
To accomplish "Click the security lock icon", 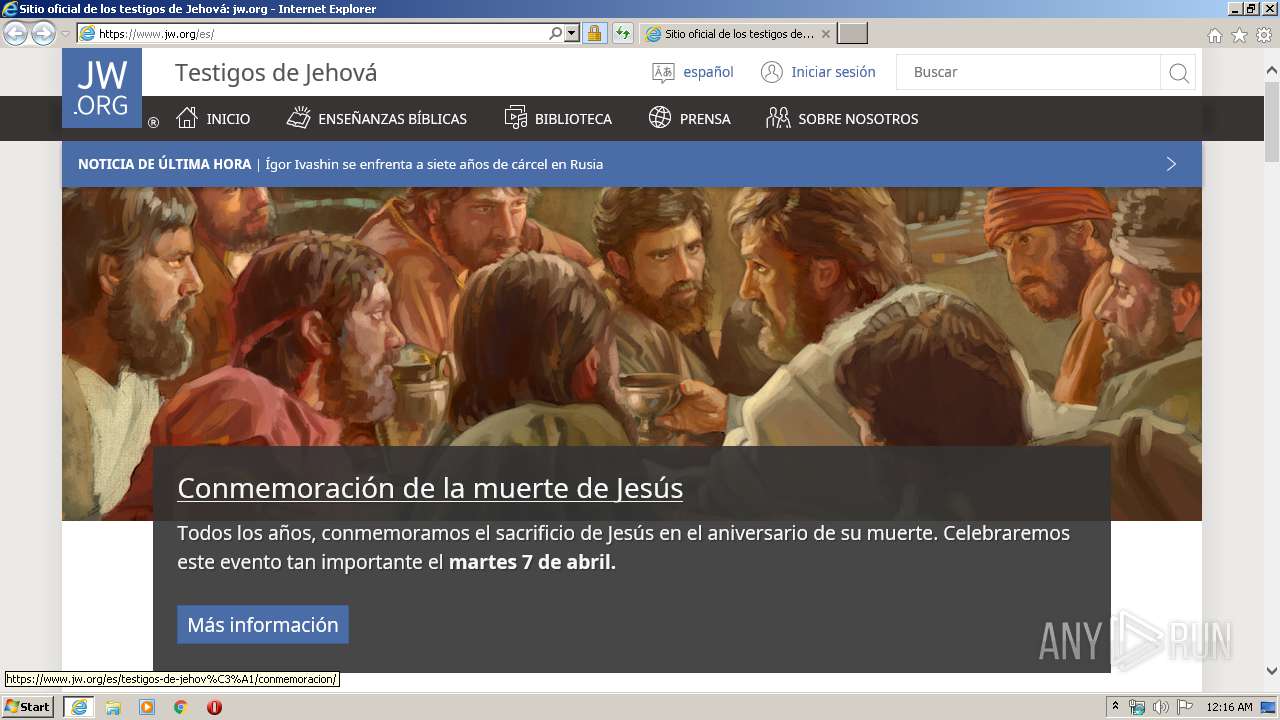I will 594,33.
